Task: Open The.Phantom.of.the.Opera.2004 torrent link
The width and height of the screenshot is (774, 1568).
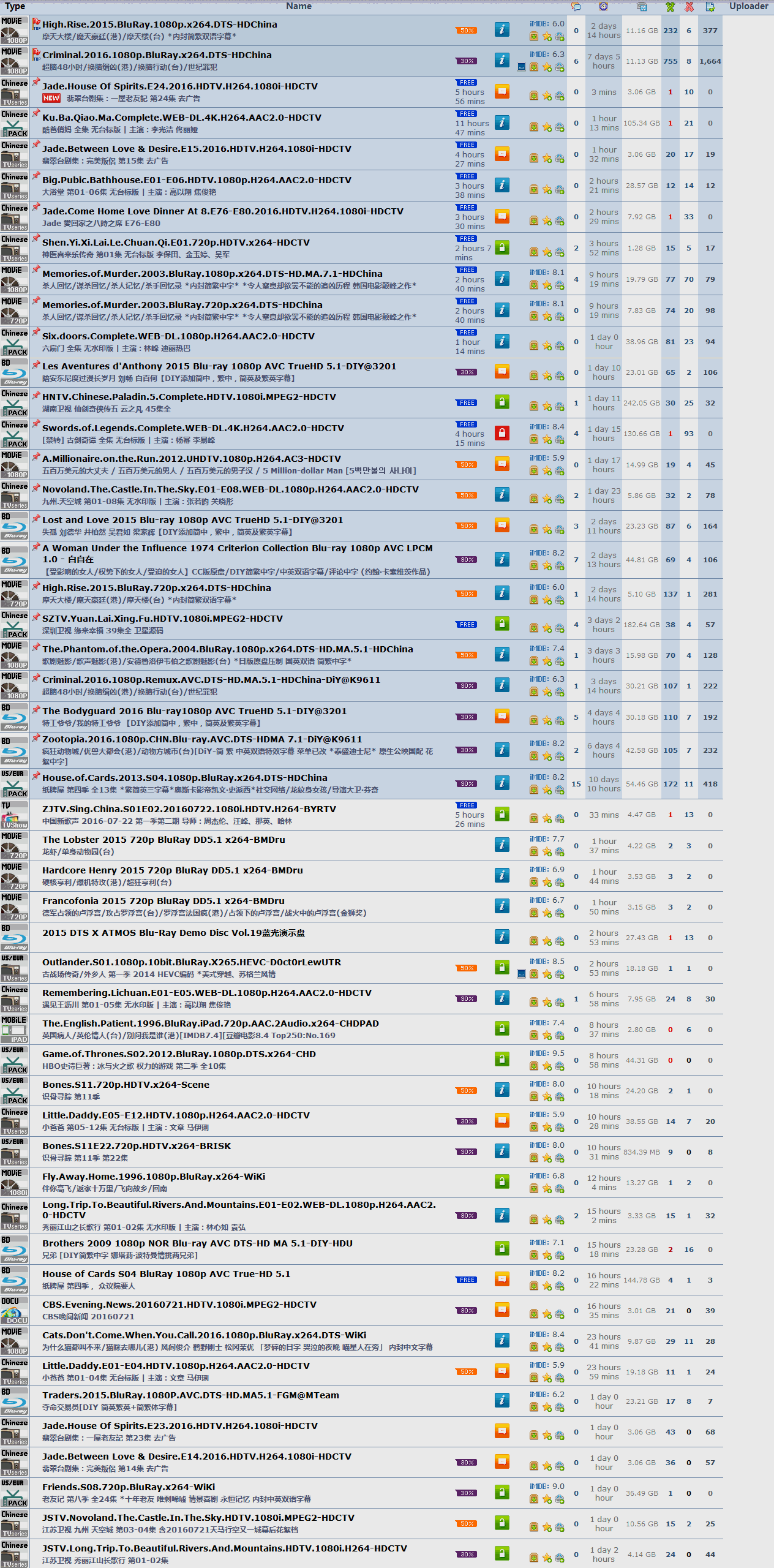Action: pos(228,649)
